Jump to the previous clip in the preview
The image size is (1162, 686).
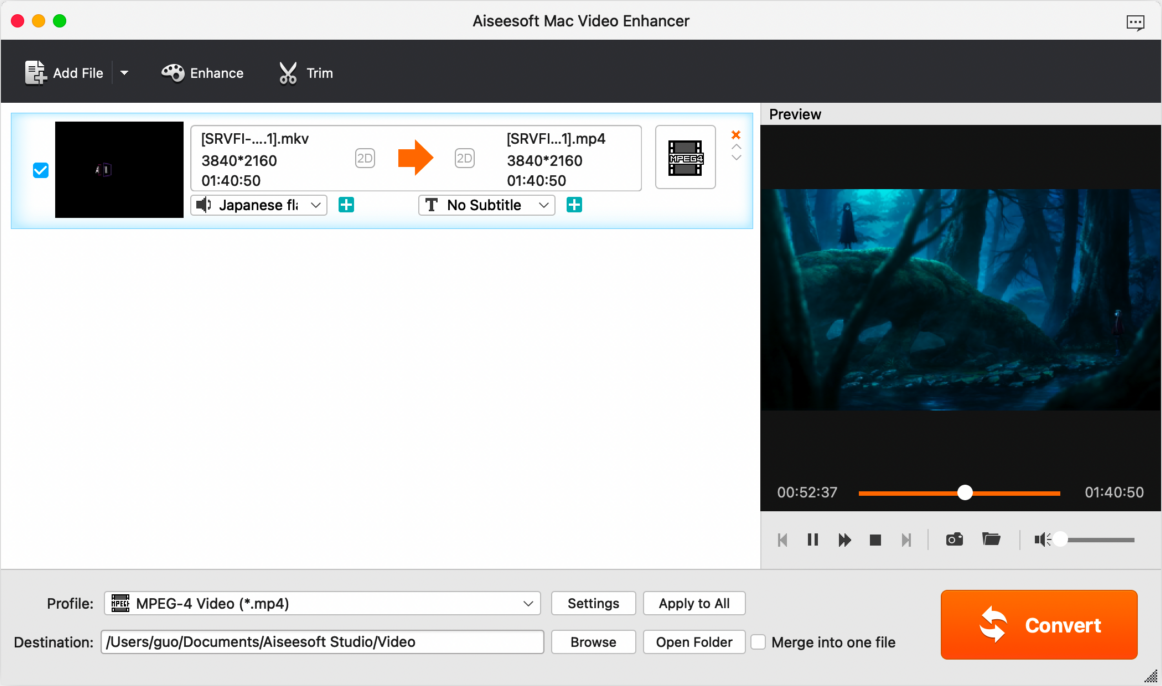783,540
